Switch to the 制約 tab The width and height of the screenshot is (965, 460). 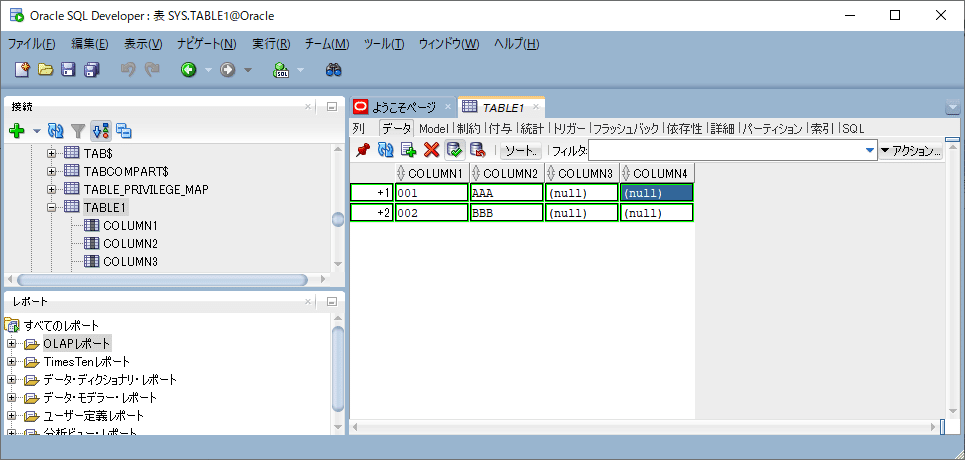[x=468, y=129]
